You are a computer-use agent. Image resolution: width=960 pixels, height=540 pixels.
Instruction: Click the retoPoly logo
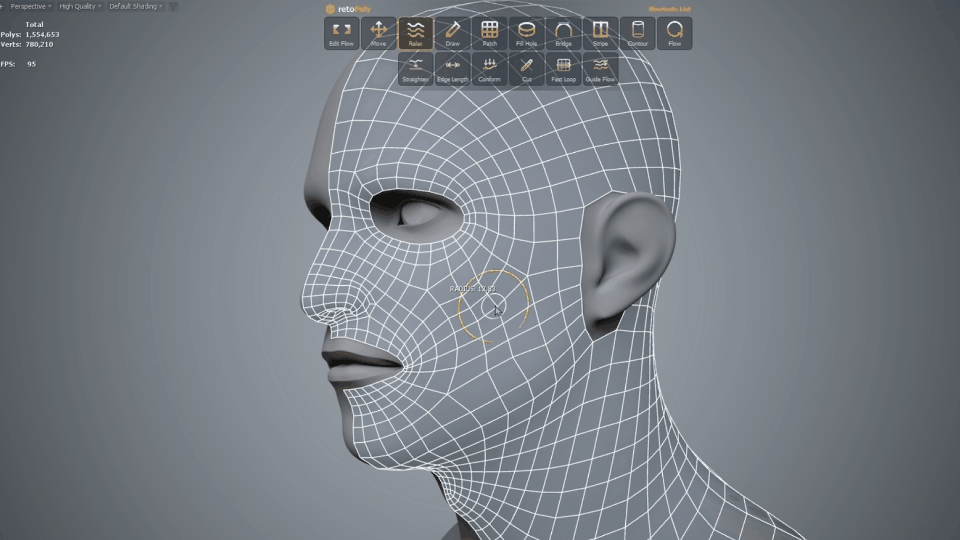point(348,9)
